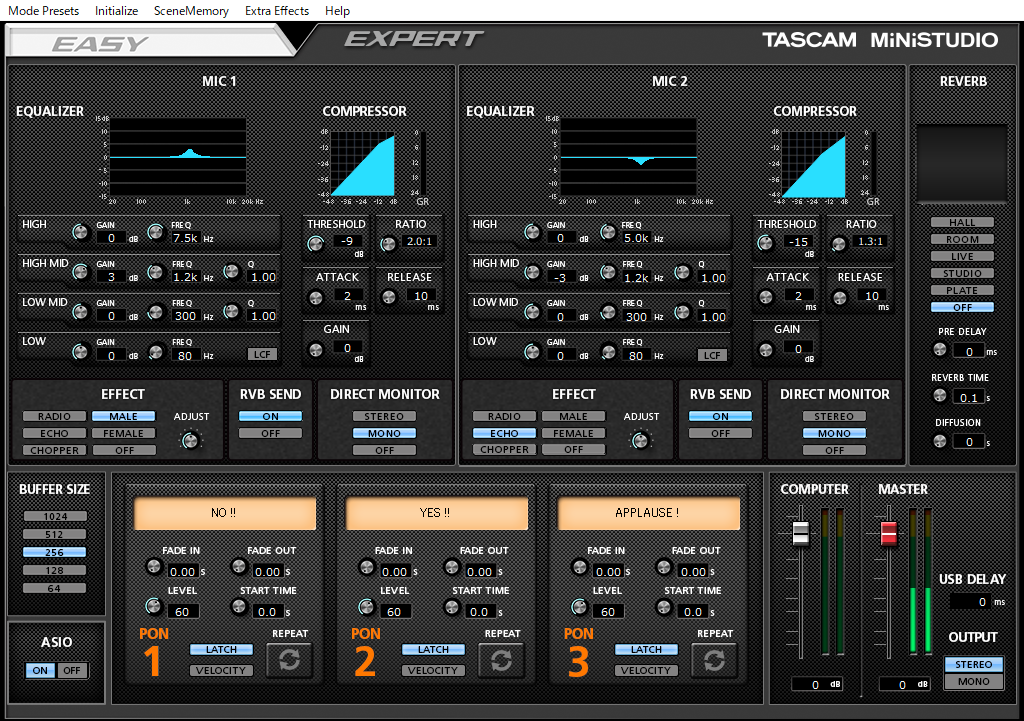
Task: Turn ASIO on
Action: pyautogui.click(x=40, y=671)
